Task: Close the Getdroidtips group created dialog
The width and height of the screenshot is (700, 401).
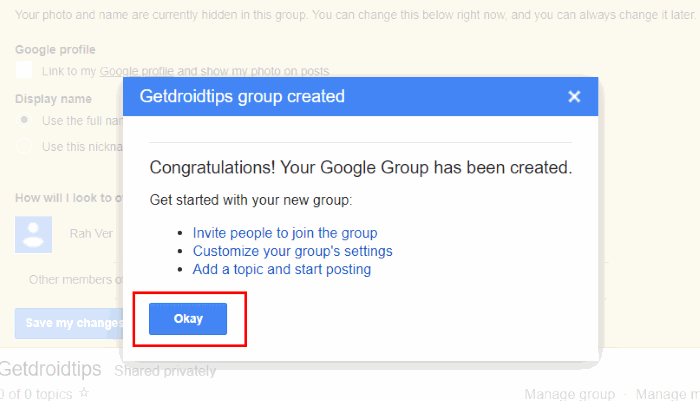Action: 574,96
